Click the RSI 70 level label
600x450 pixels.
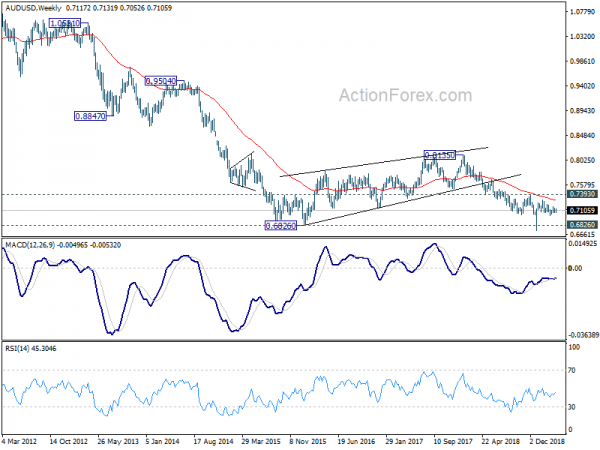(572, 370)
